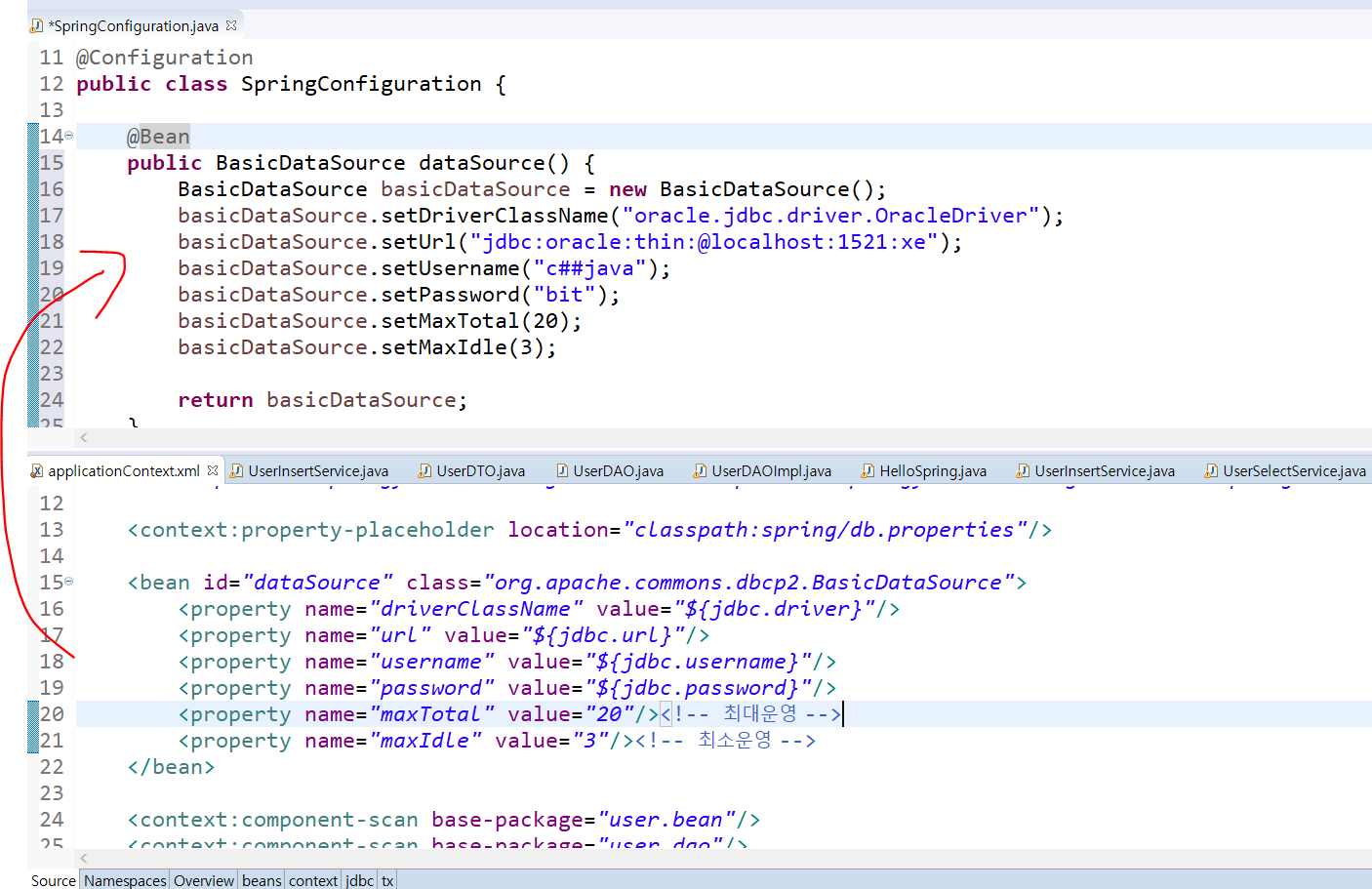This screenshot has height=889, width=1372.
Task: Click the jdbc:oracle:thin URL string
Action: [704, 242]
